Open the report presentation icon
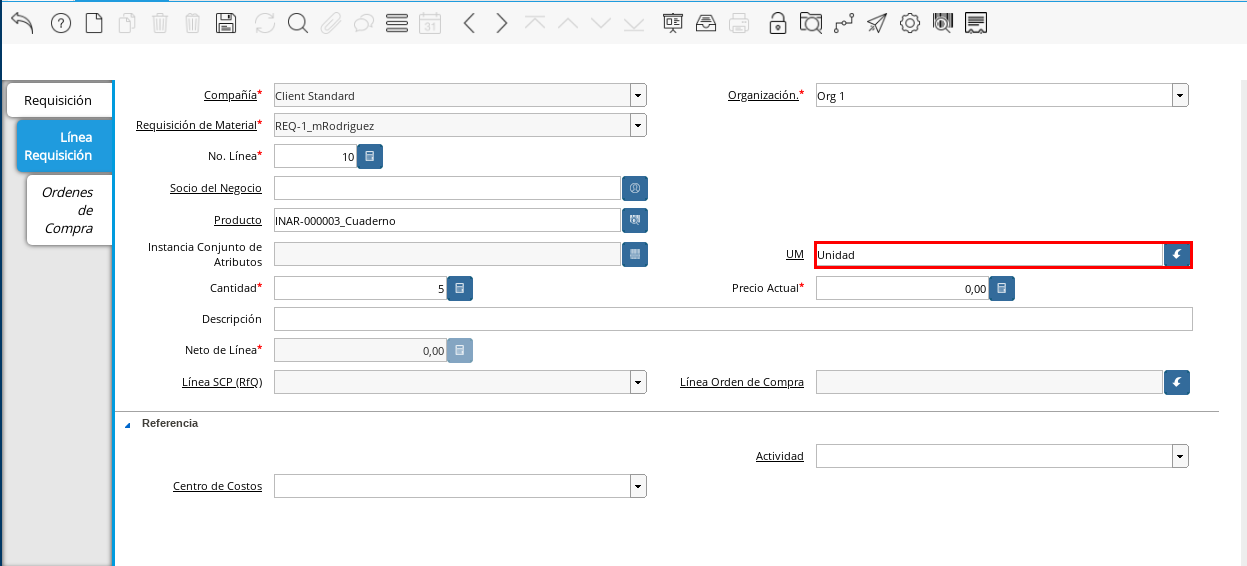The width and height of the screenshot is (1247, 566). click(673, 24)
